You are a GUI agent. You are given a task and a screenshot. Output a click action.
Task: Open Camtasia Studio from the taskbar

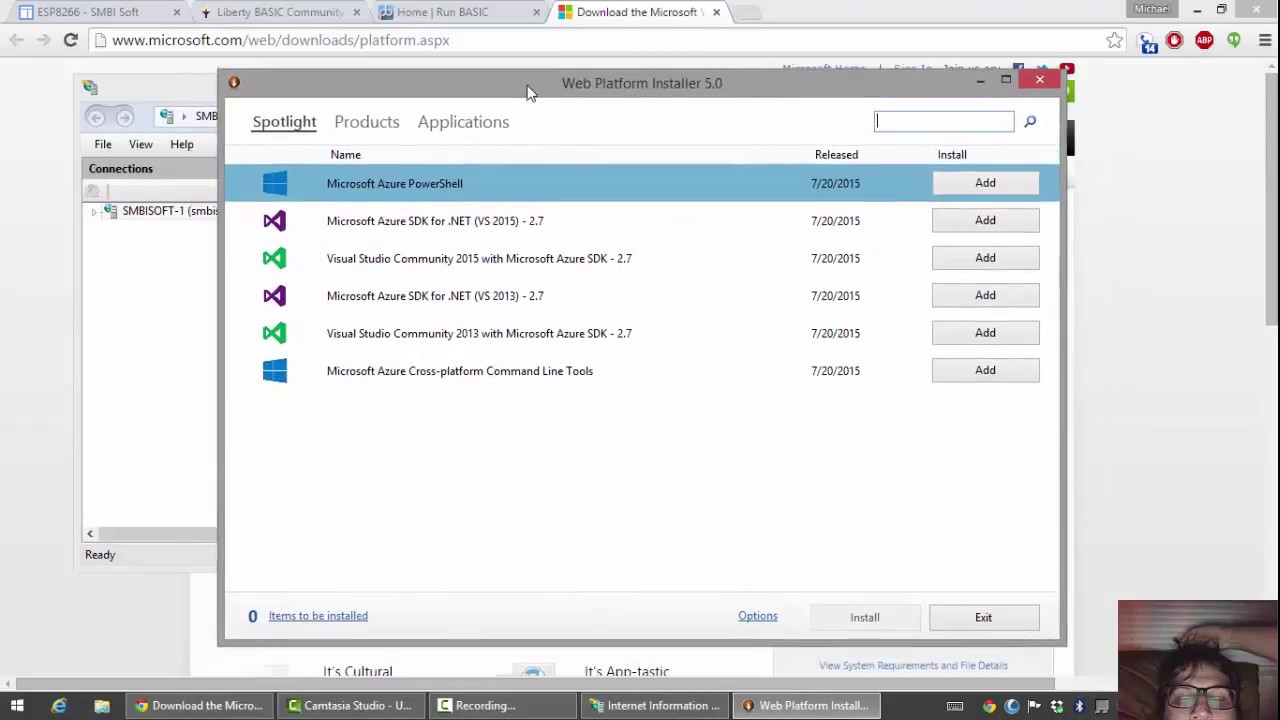[350, 706]
